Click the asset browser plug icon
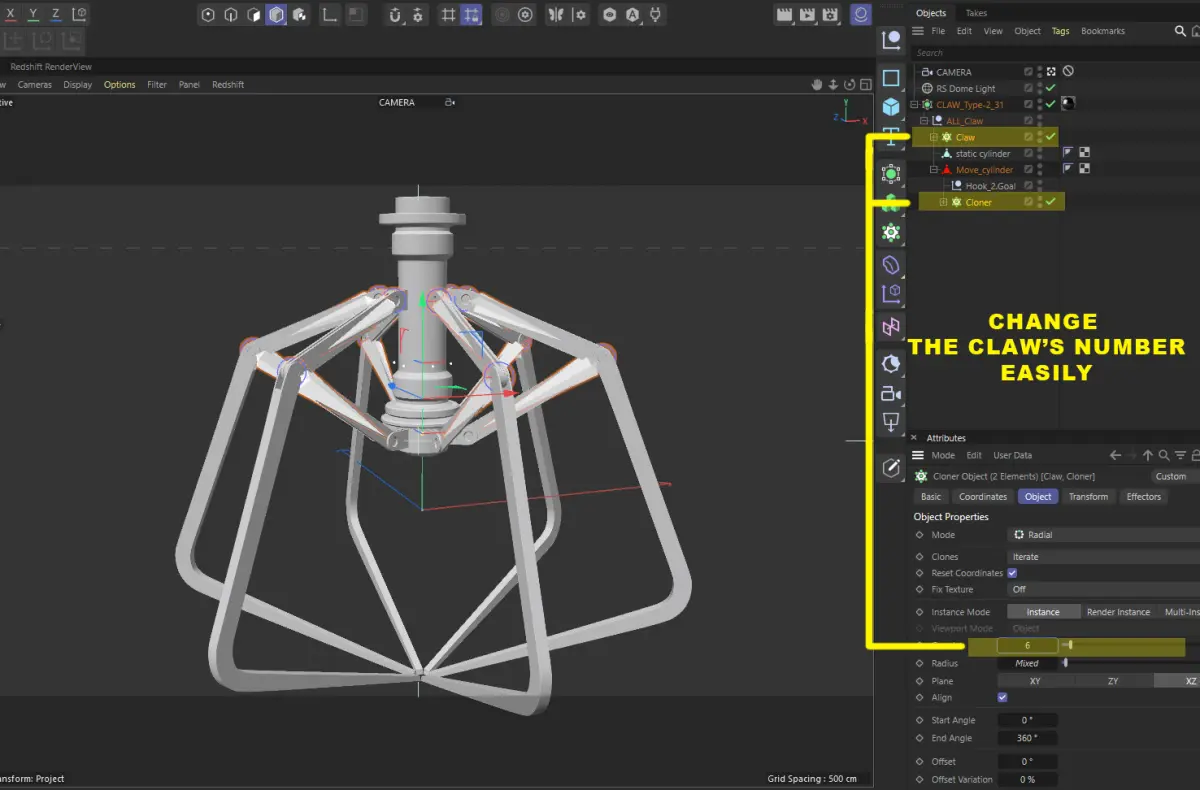This screenshot has height=790, width=1200. click(x=656, y=15)
